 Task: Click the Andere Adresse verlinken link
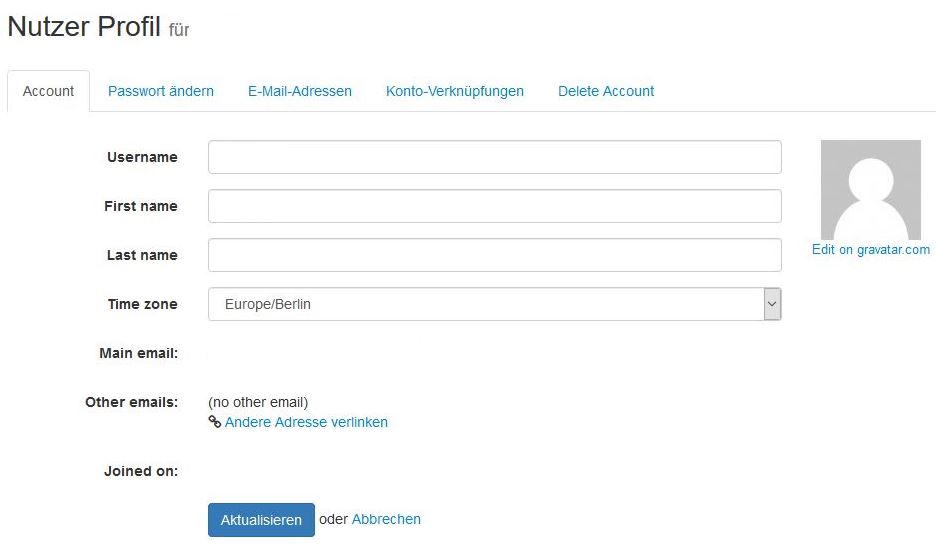[306, 422]
